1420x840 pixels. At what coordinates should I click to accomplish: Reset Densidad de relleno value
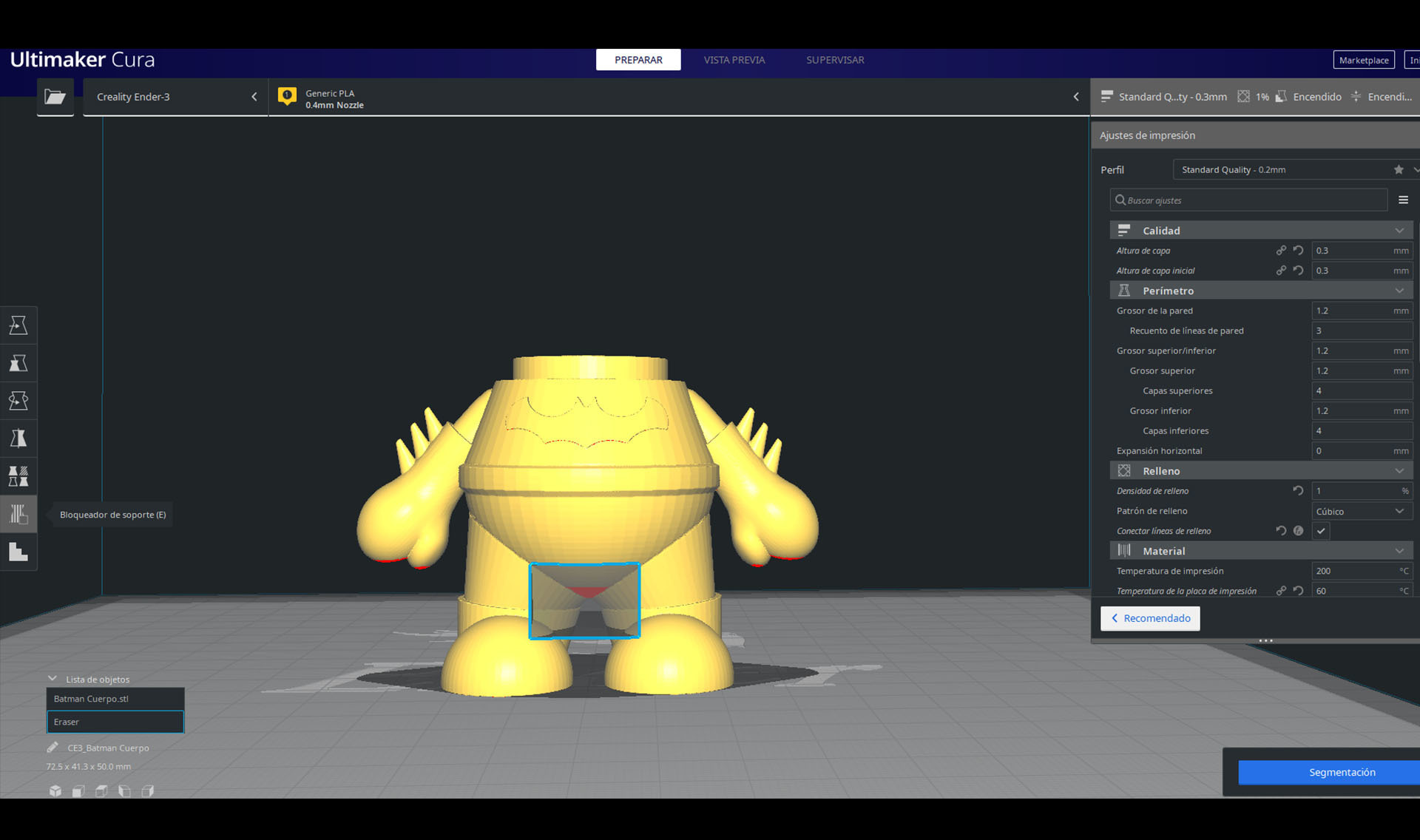pyautogui.click(x=1298, y=491)
